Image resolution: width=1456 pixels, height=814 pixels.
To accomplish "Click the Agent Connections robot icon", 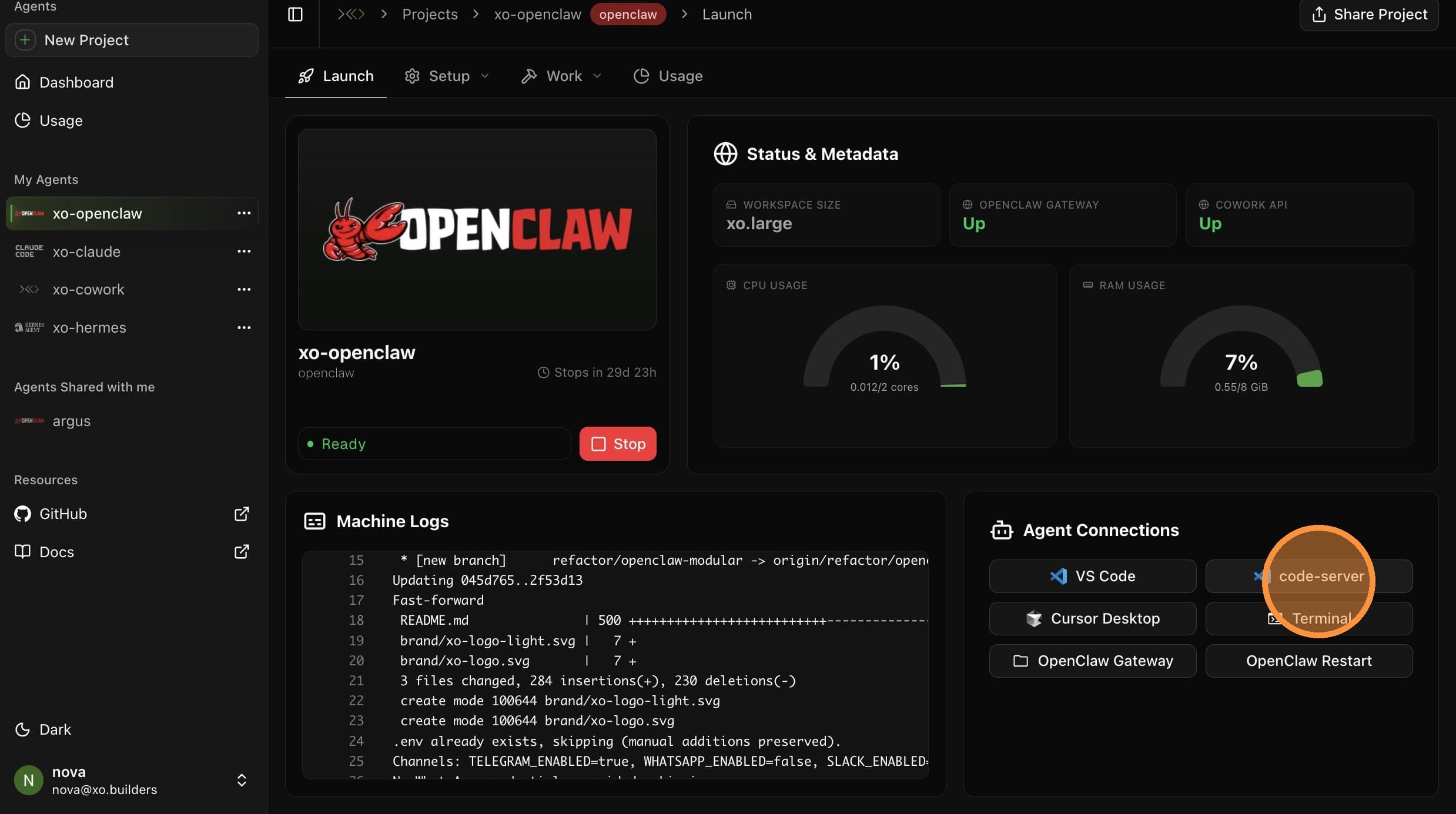I will (1002, 530).
